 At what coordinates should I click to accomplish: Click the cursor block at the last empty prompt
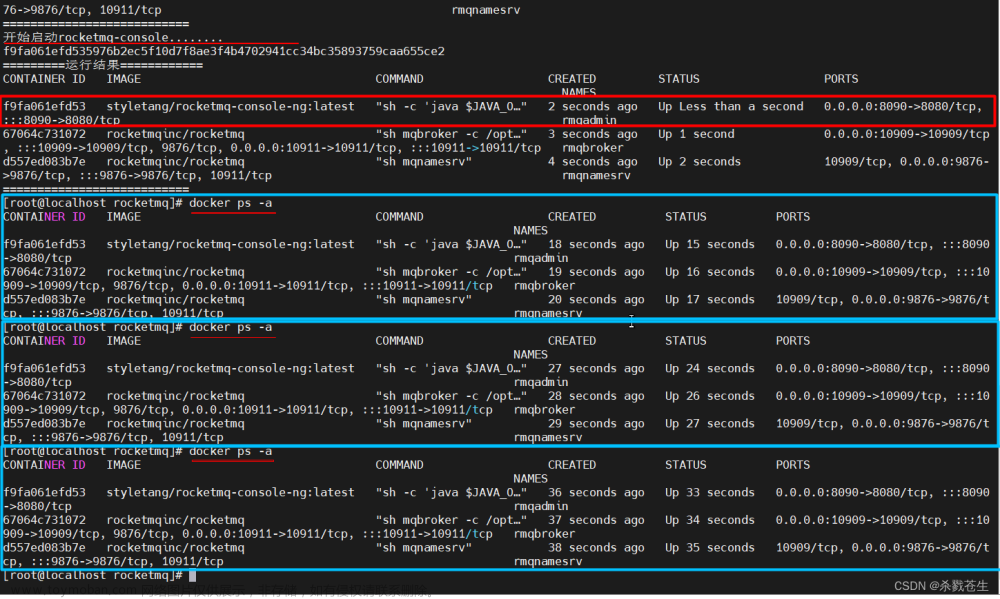pyautogui.click(x=193, y=576)
